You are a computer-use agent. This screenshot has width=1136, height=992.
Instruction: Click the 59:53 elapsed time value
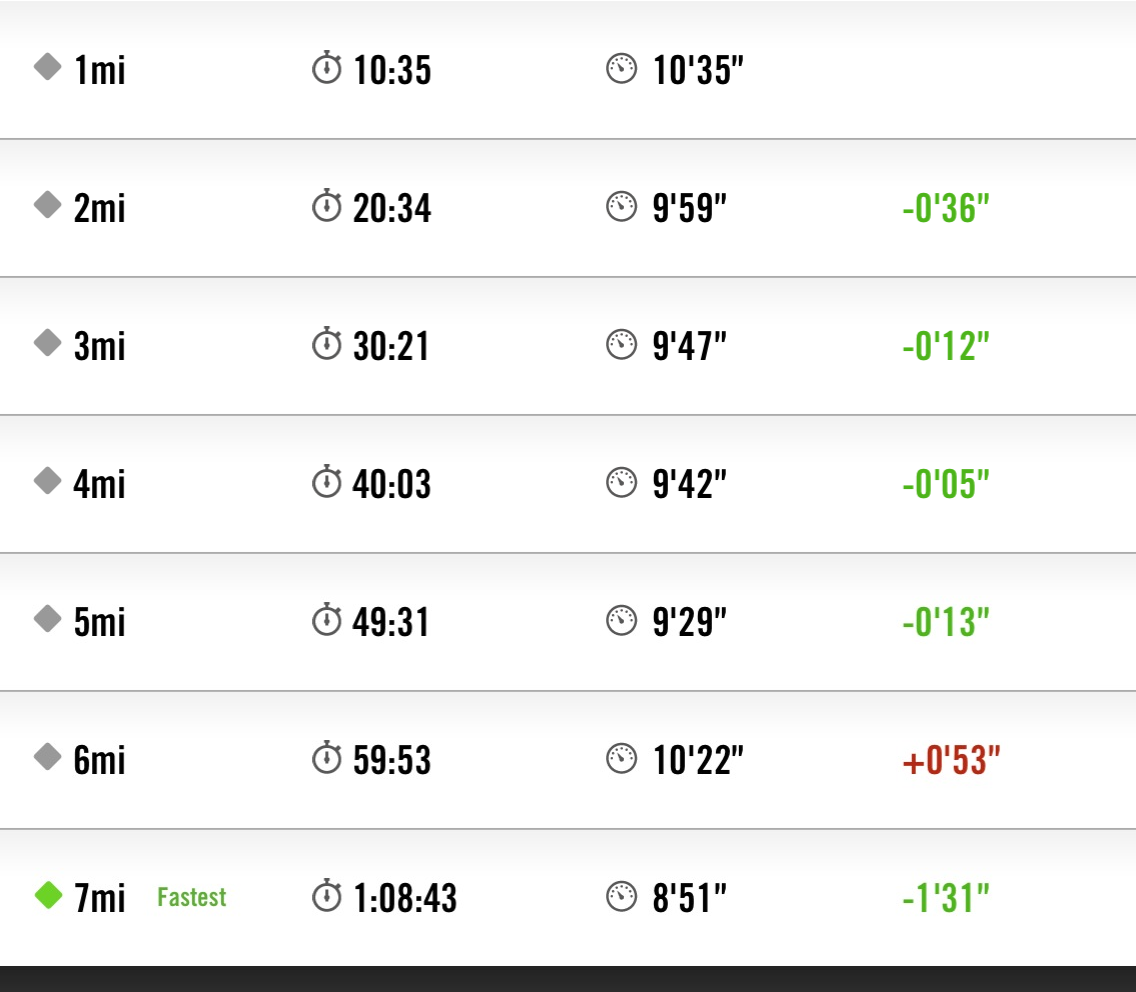point(392,760)
